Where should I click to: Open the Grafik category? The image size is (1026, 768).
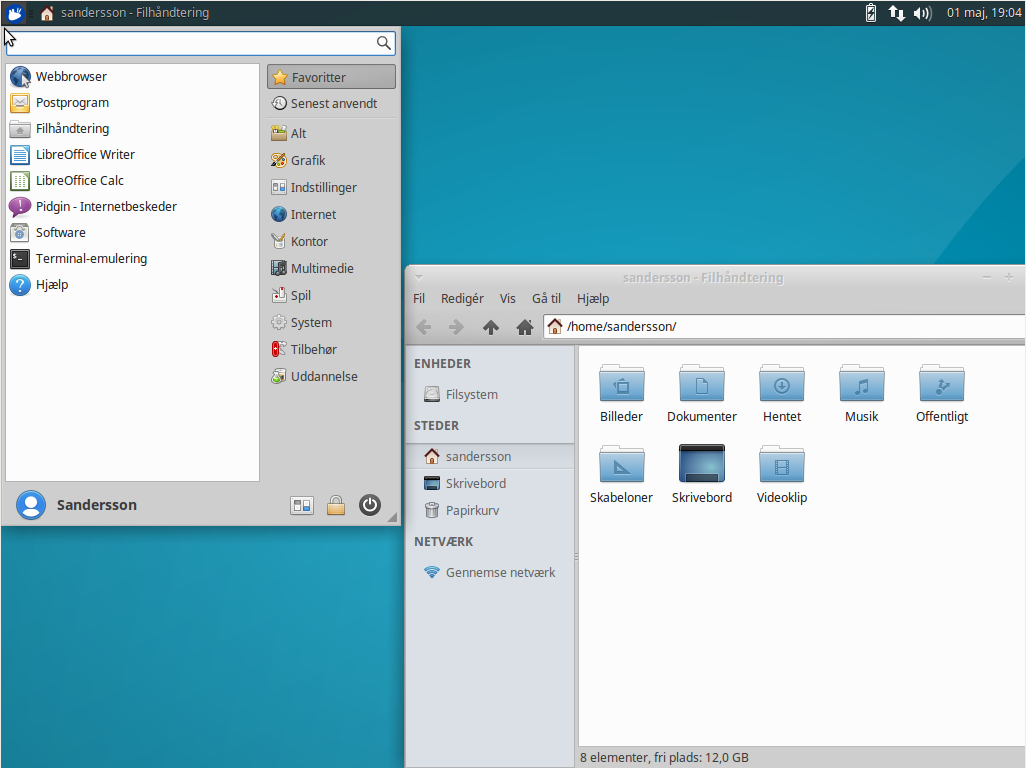tap(331, 160)
